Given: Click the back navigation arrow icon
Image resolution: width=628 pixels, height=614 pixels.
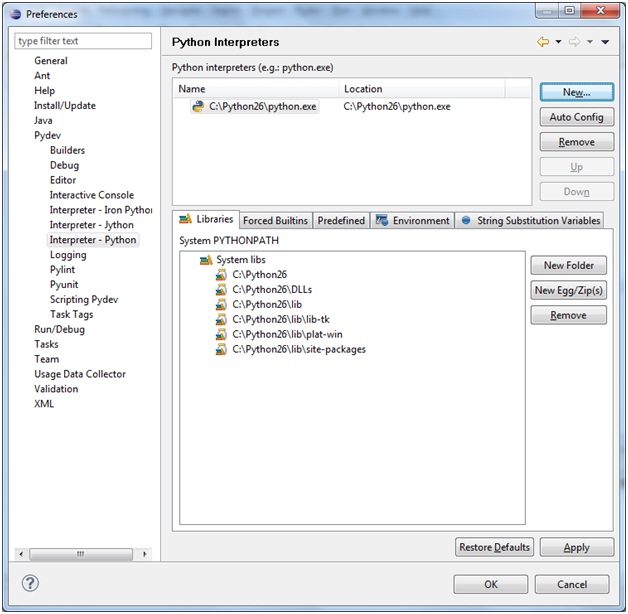Looking at the screenshot, I should [543, 42].
